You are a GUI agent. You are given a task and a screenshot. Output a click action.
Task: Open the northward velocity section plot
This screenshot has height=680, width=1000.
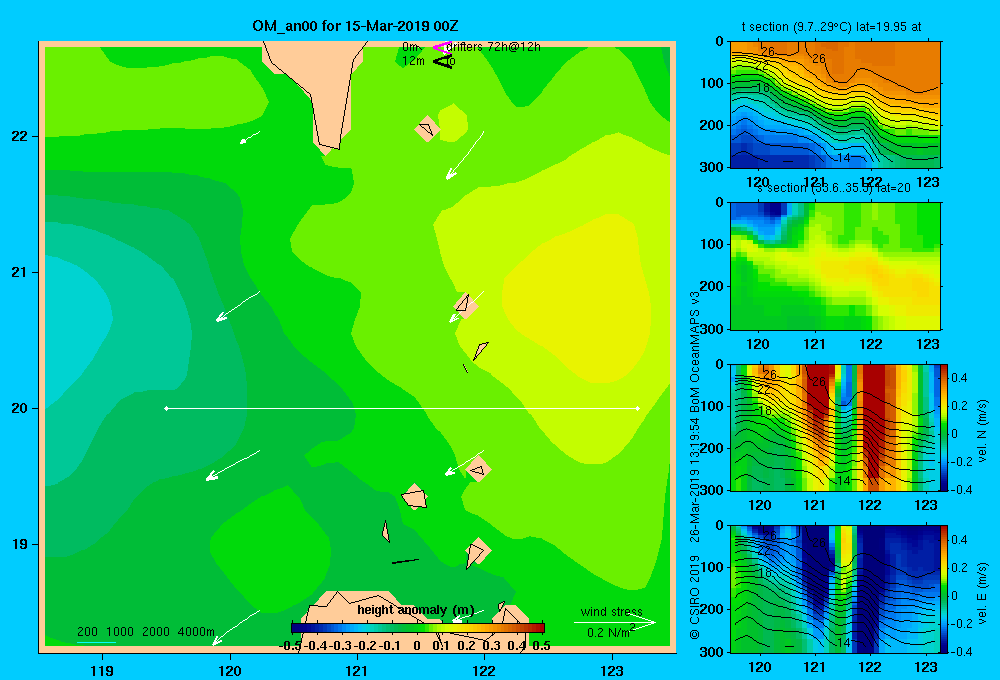[x=835, y=427]
